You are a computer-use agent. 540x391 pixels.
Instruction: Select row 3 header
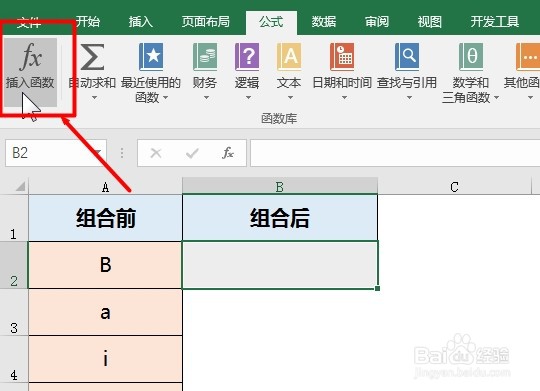14,312
